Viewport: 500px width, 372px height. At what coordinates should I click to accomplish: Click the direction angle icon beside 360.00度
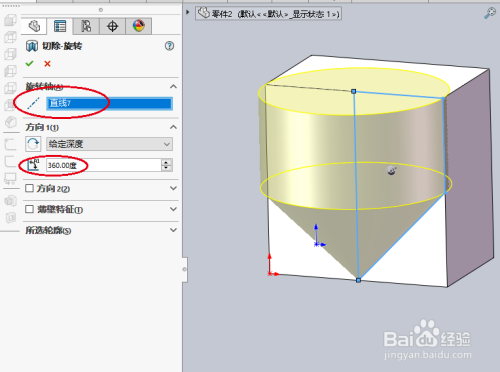[33, 165]
